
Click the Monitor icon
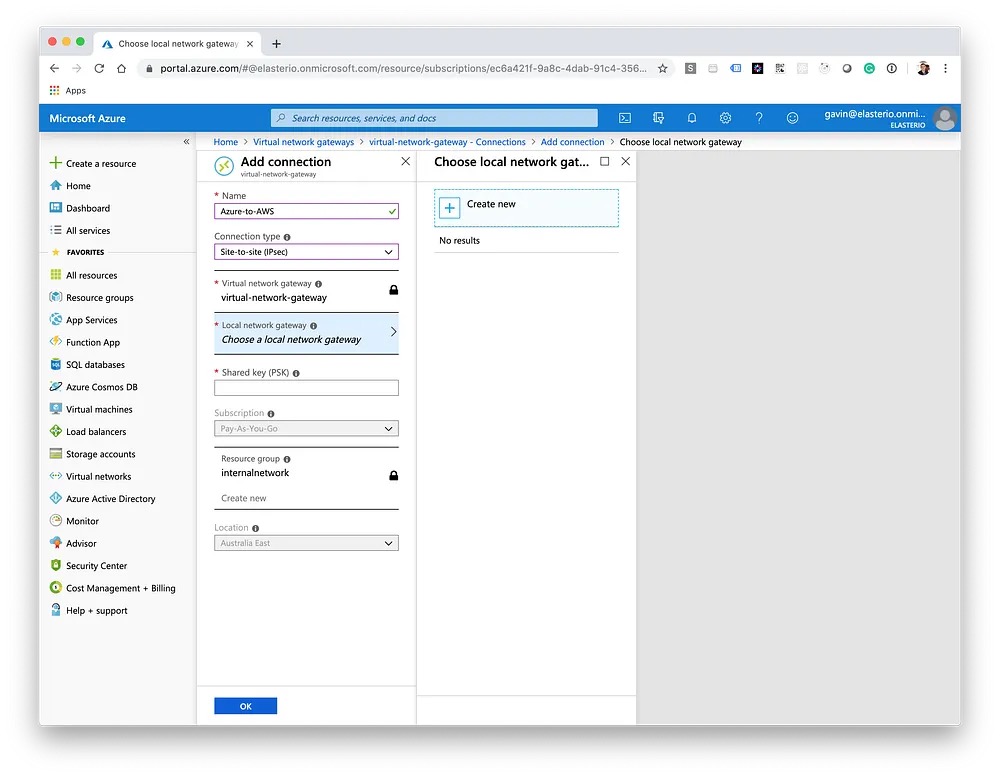(55, 521)
